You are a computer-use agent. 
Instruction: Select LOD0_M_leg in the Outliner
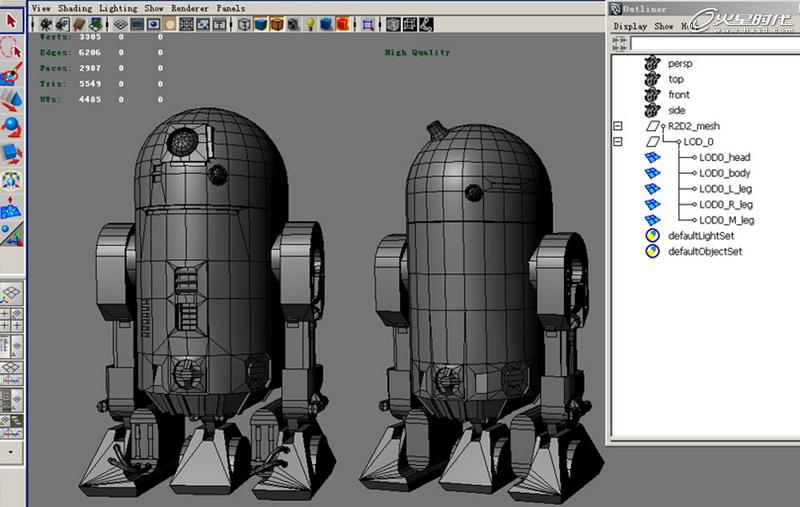pyautogui.click(x=727, y=220)
